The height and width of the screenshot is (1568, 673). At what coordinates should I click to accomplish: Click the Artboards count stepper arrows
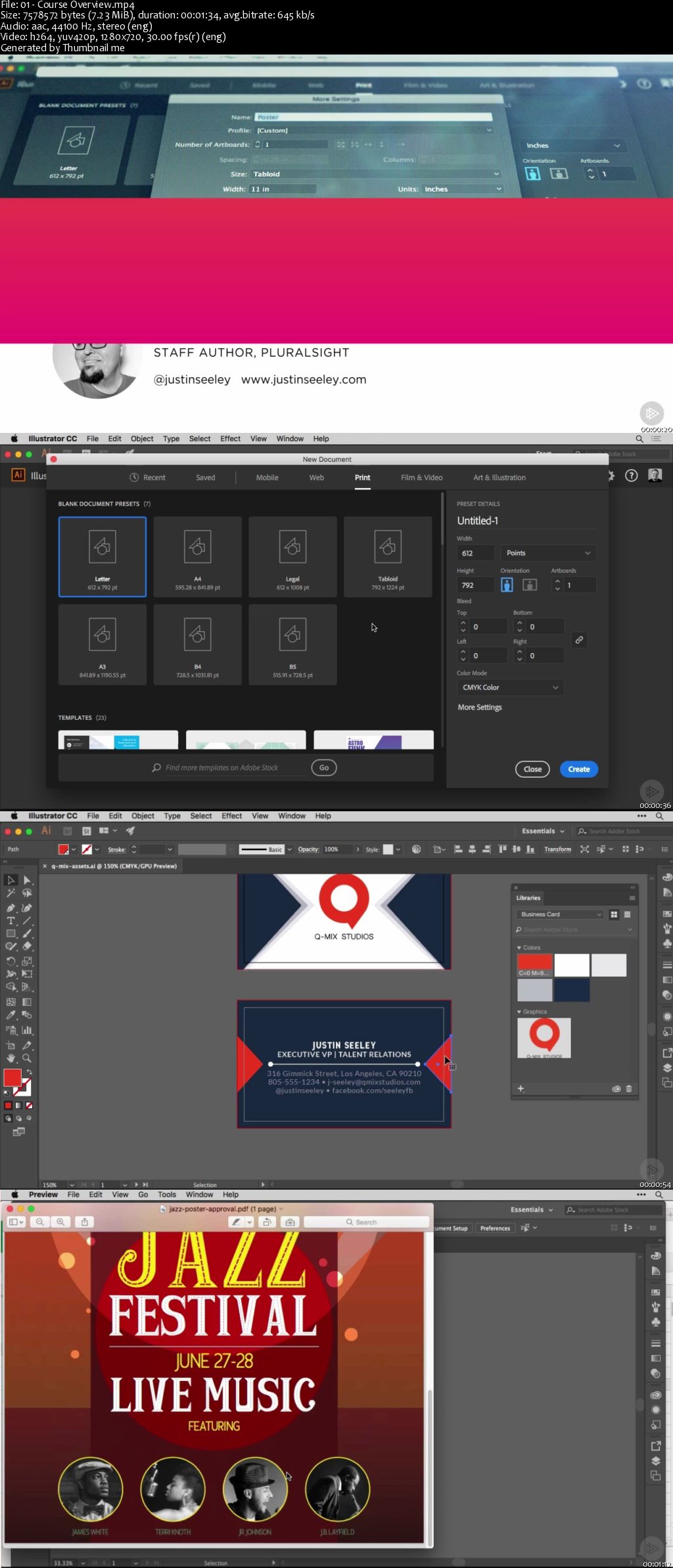pos(557,585)
